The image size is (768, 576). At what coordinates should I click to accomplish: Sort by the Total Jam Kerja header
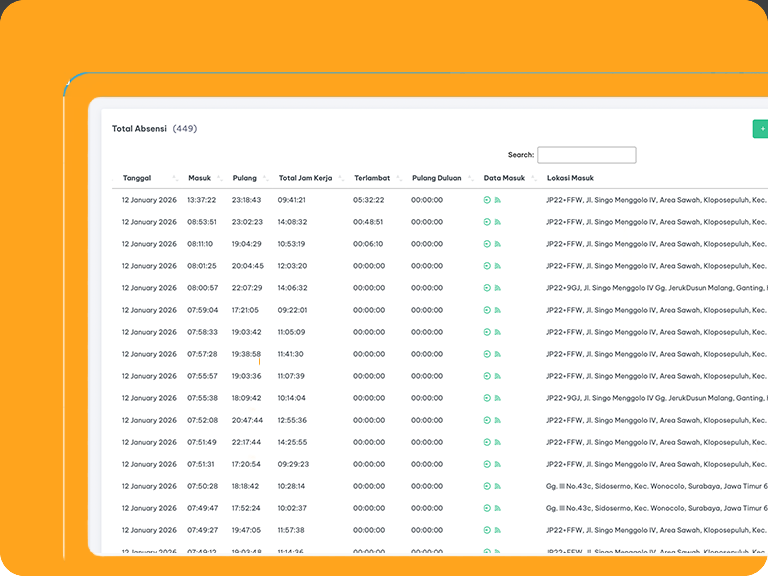pyautogui.click(x=305, y=178)
